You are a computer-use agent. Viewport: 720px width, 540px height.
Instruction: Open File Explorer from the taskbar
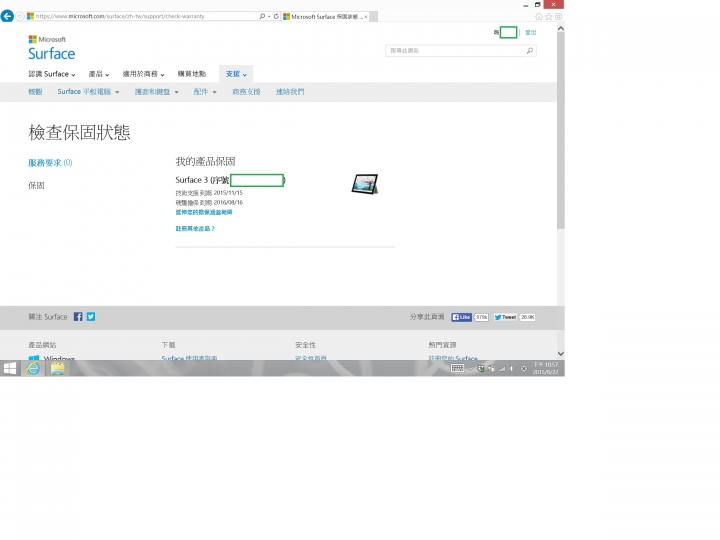[x=57, y=368]
